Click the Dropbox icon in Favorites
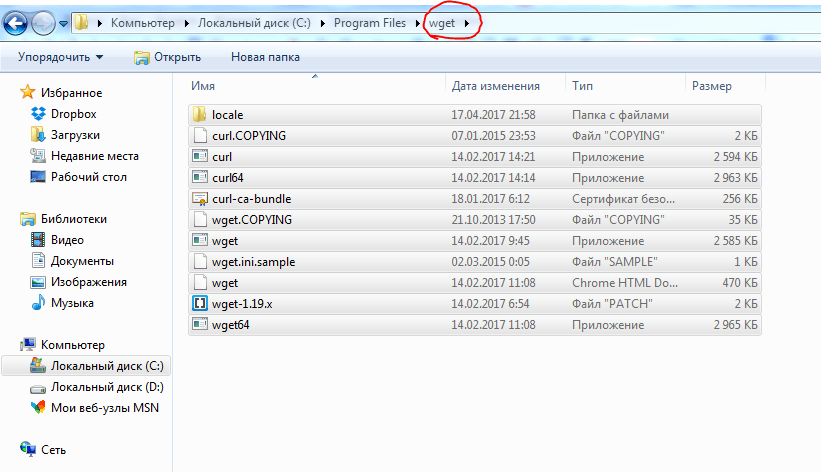The height and width of the screenshot is (472, 821). click(x=38, y=114)
